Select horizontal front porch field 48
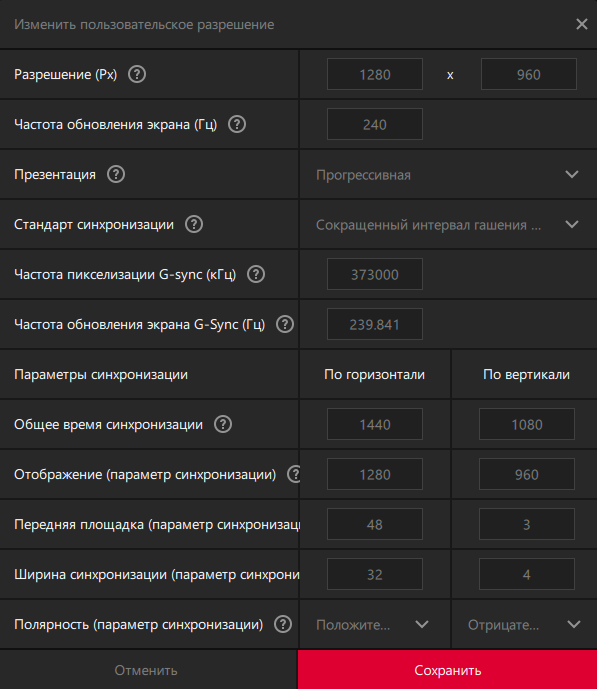This screenshot has width=597, height=689. [x=375, y=524]
